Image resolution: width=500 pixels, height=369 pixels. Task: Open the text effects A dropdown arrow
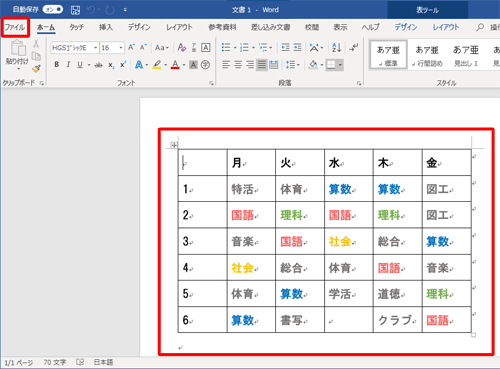pos(147,65)
